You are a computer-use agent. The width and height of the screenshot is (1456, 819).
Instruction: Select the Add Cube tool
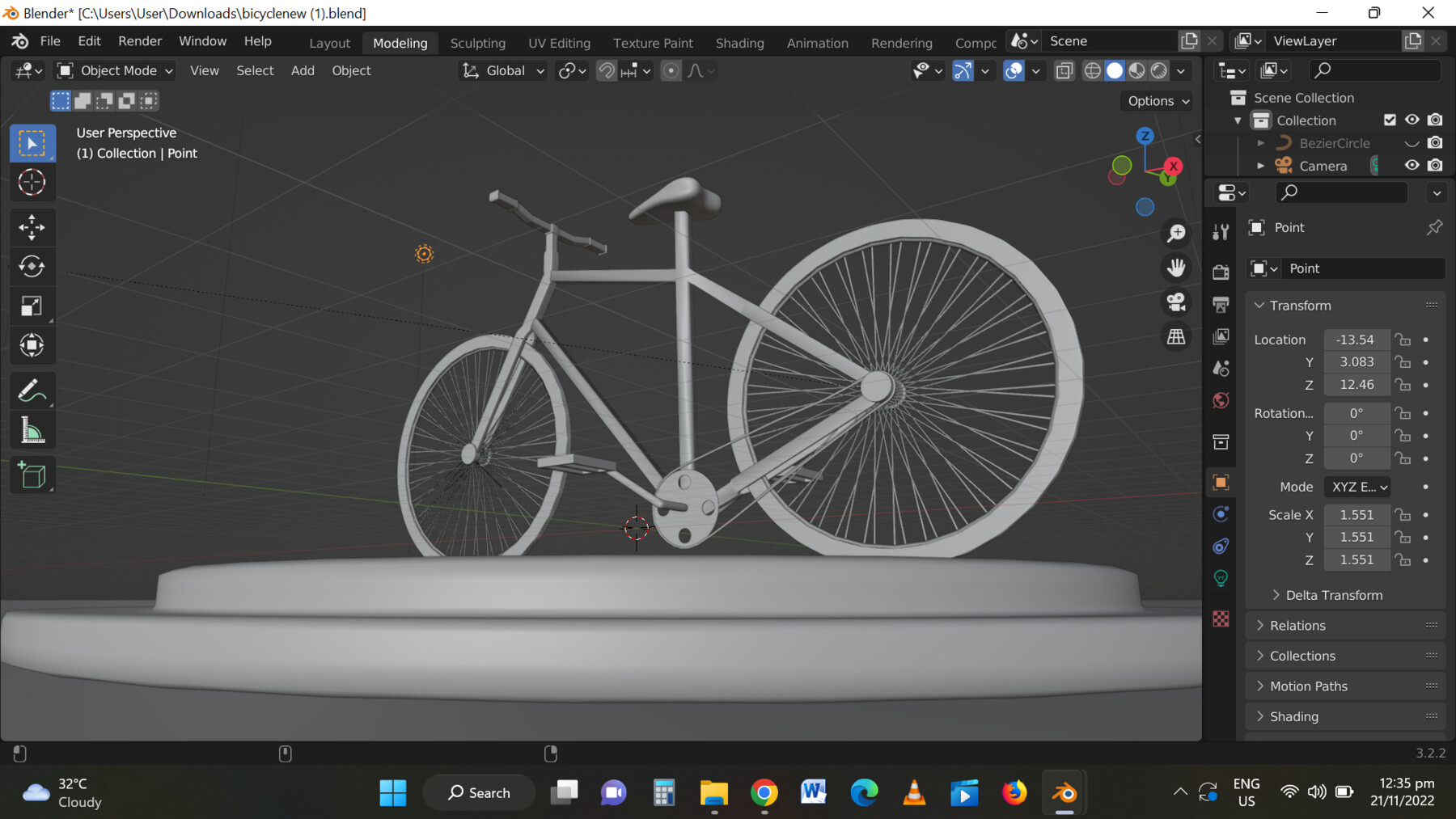pos(32,475)
